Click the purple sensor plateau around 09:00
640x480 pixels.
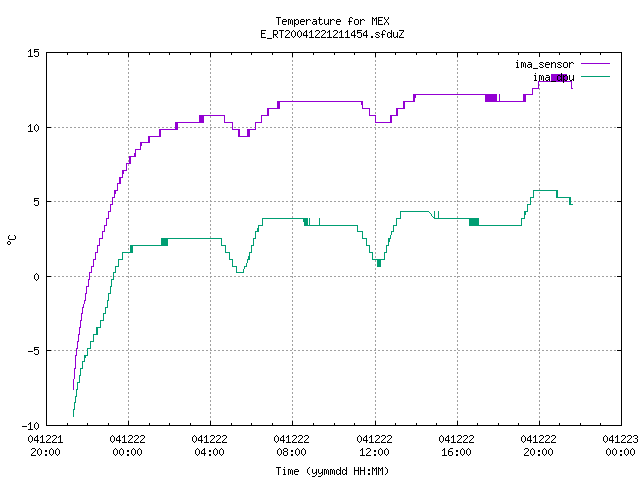tap(320, 101)
